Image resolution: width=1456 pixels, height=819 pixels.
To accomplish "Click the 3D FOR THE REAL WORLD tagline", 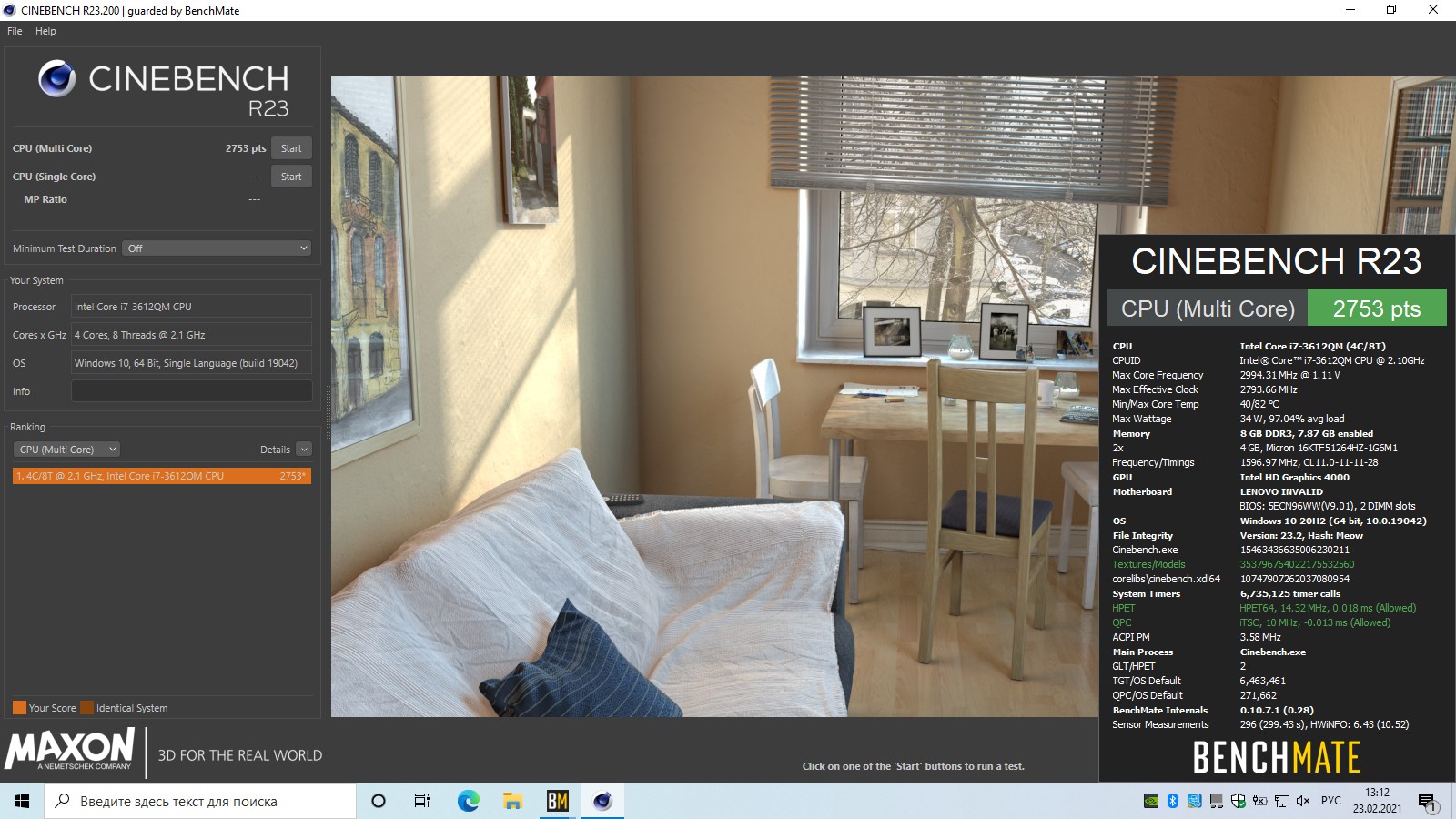I will click(x=240, y=755).
